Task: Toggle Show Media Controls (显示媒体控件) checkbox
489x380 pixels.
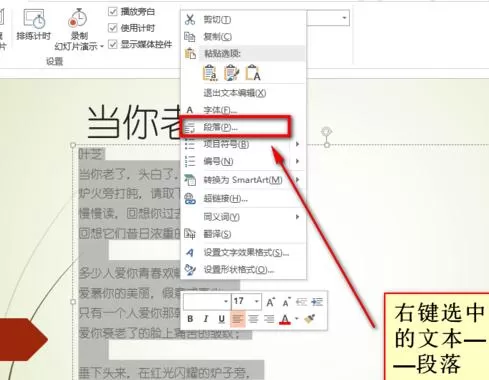Action: tap(113, 44)
